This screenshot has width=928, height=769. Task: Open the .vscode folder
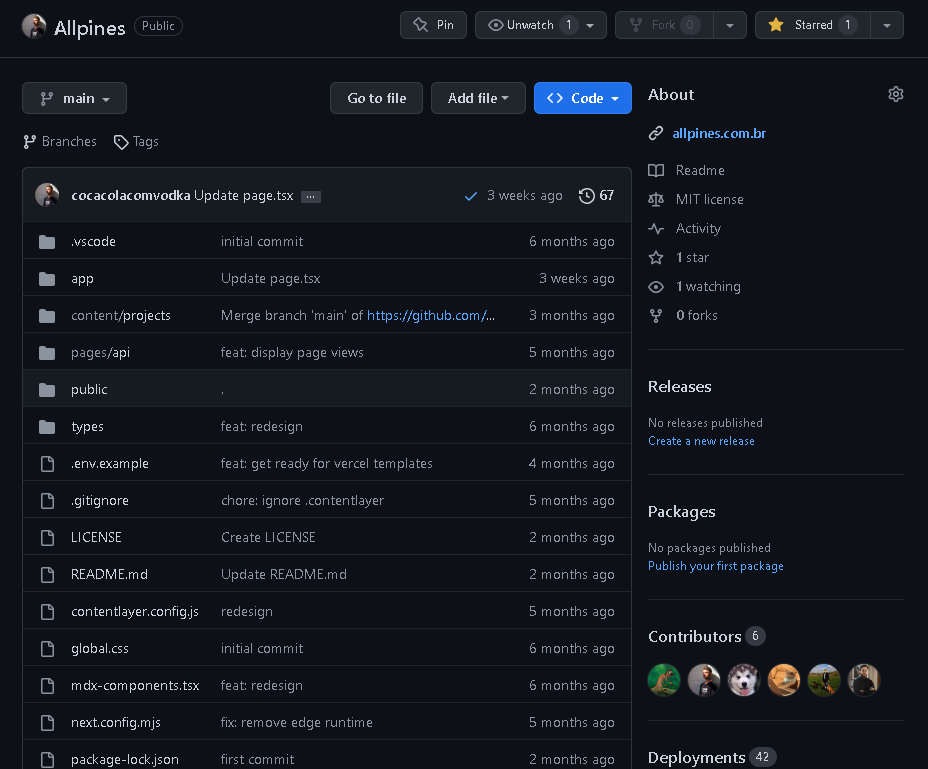[x=94, y=242]
